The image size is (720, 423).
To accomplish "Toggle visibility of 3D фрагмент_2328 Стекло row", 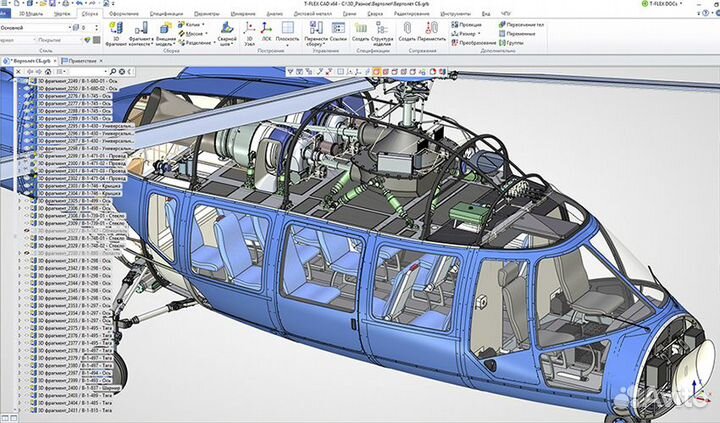I will click(27, 238).
